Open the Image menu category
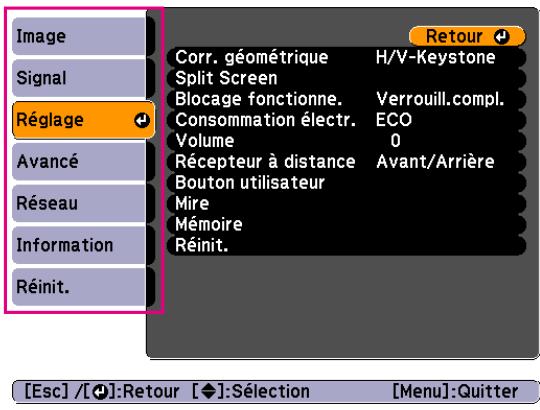 coord(83,36)
